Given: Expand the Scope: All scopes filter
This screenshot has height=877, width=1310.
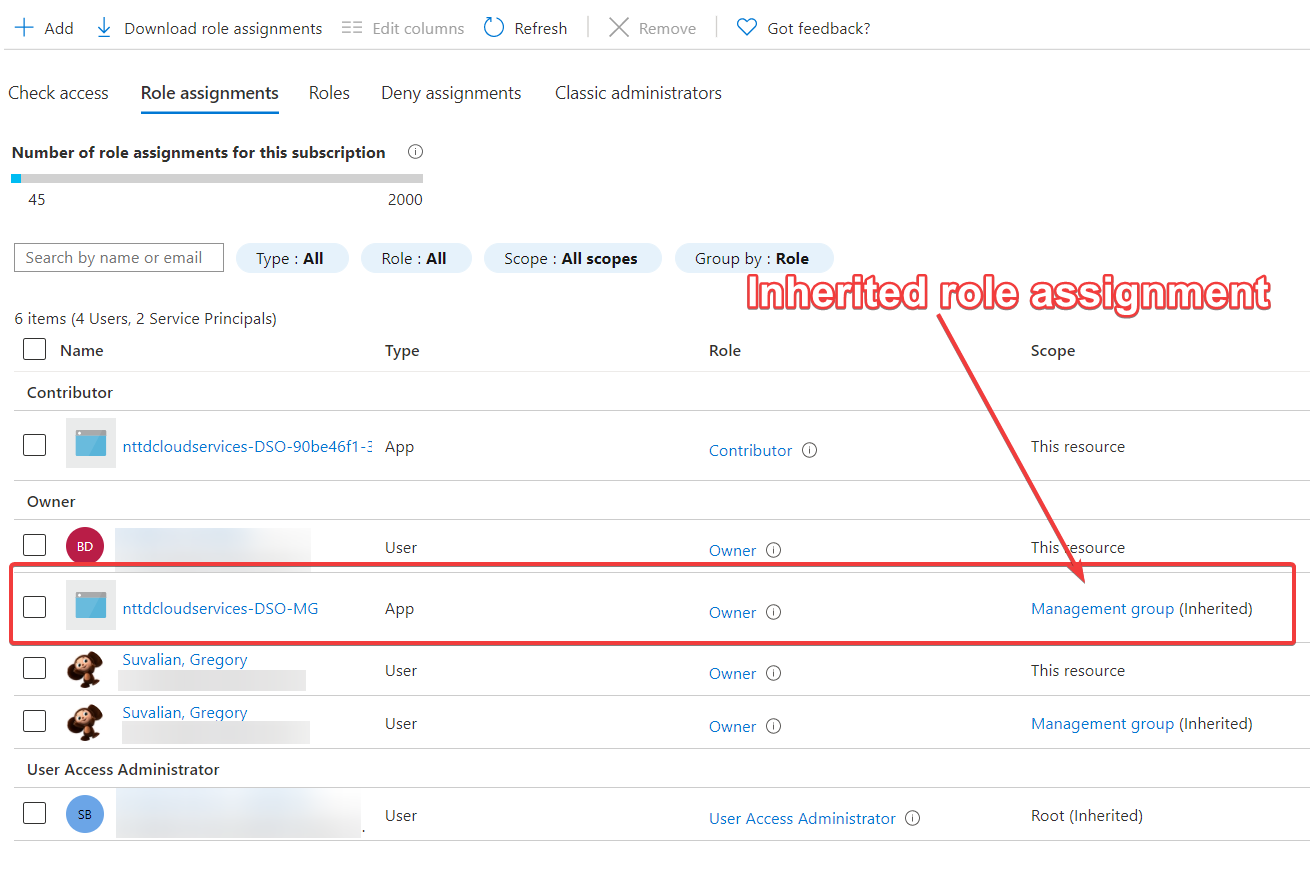Looking at the screenshot, I should [572, 258].
